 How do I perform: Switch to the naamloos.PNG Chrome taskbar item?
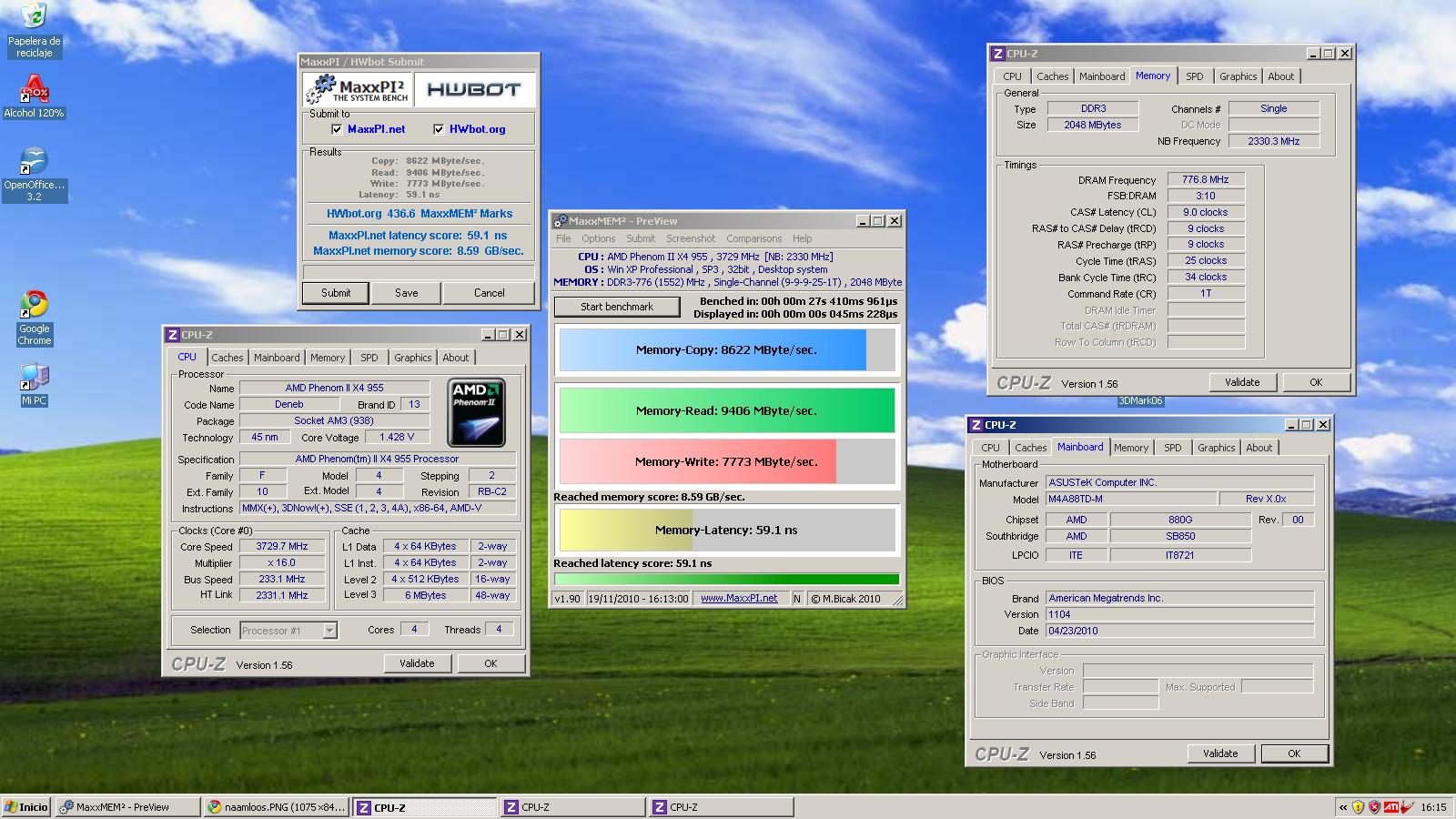[277, 807]
